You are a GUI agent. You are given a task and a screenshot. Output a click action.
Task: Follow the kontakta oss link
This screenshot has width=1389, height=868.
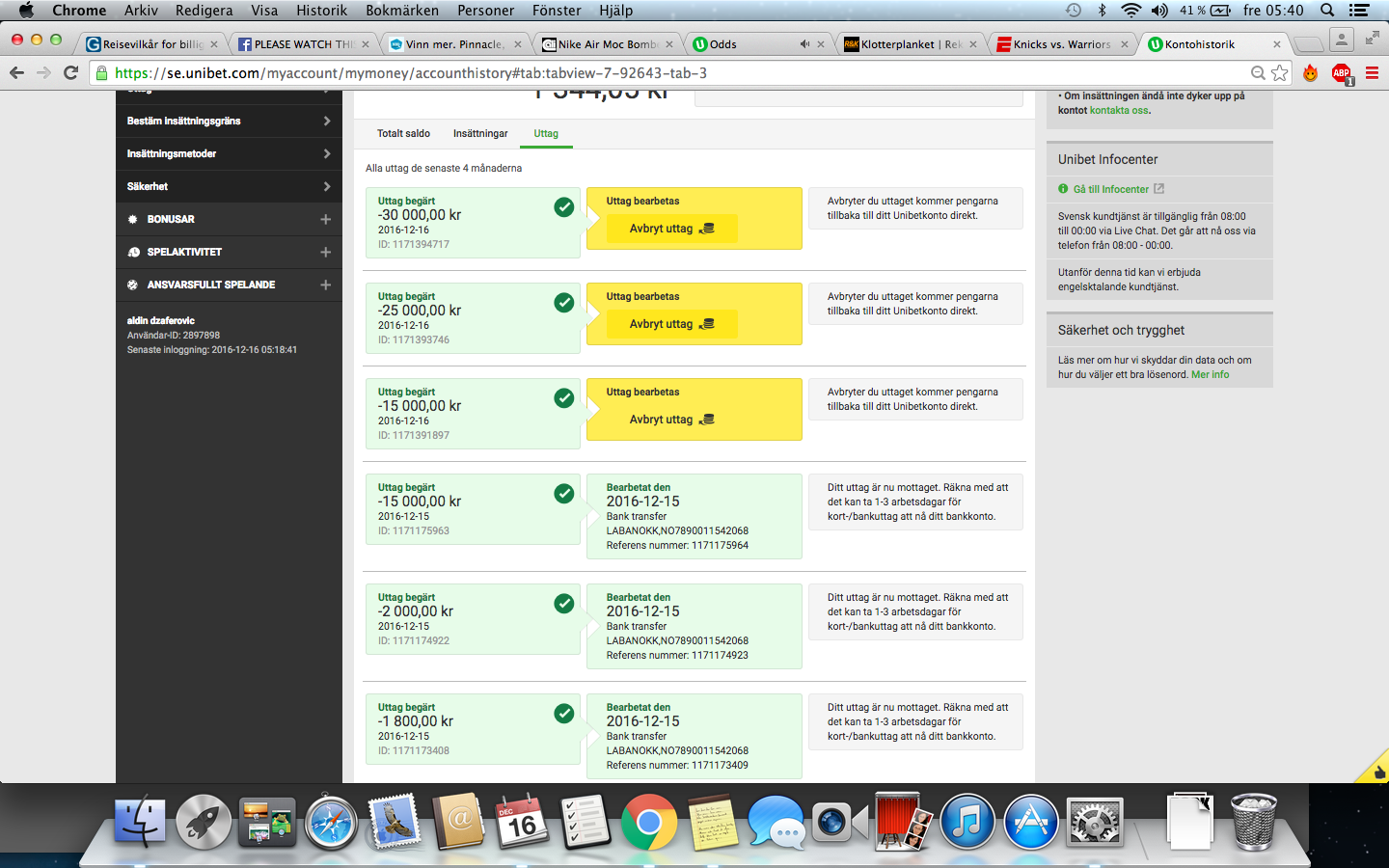1119,110
